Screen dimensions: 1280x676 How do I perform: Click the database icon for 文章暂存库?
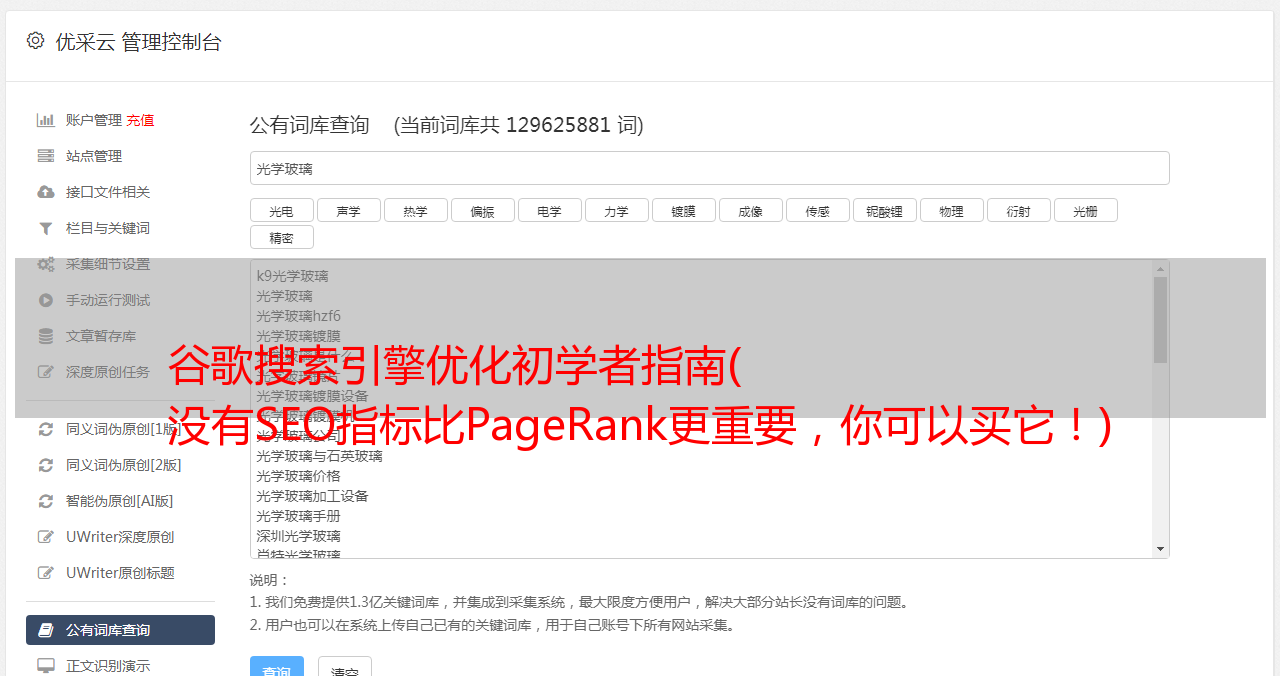tap(45, 336)
